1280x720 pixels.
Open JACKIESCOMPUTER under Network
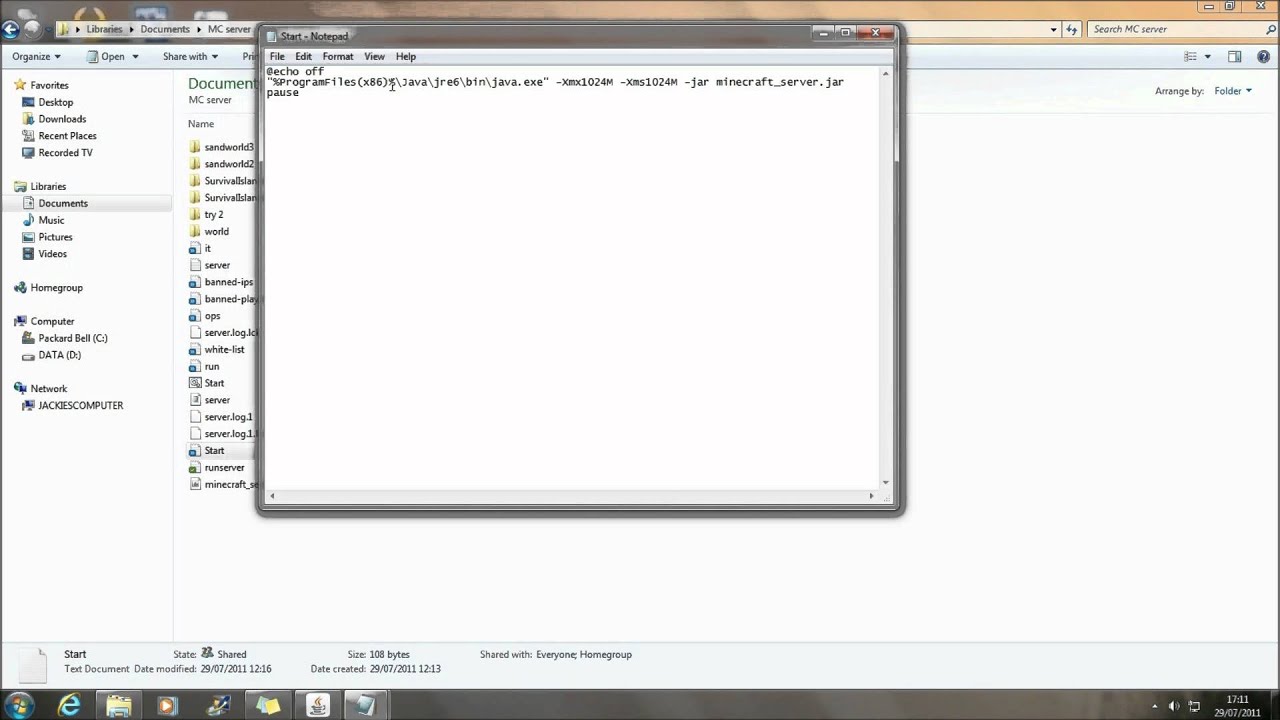tap(80, 406)
